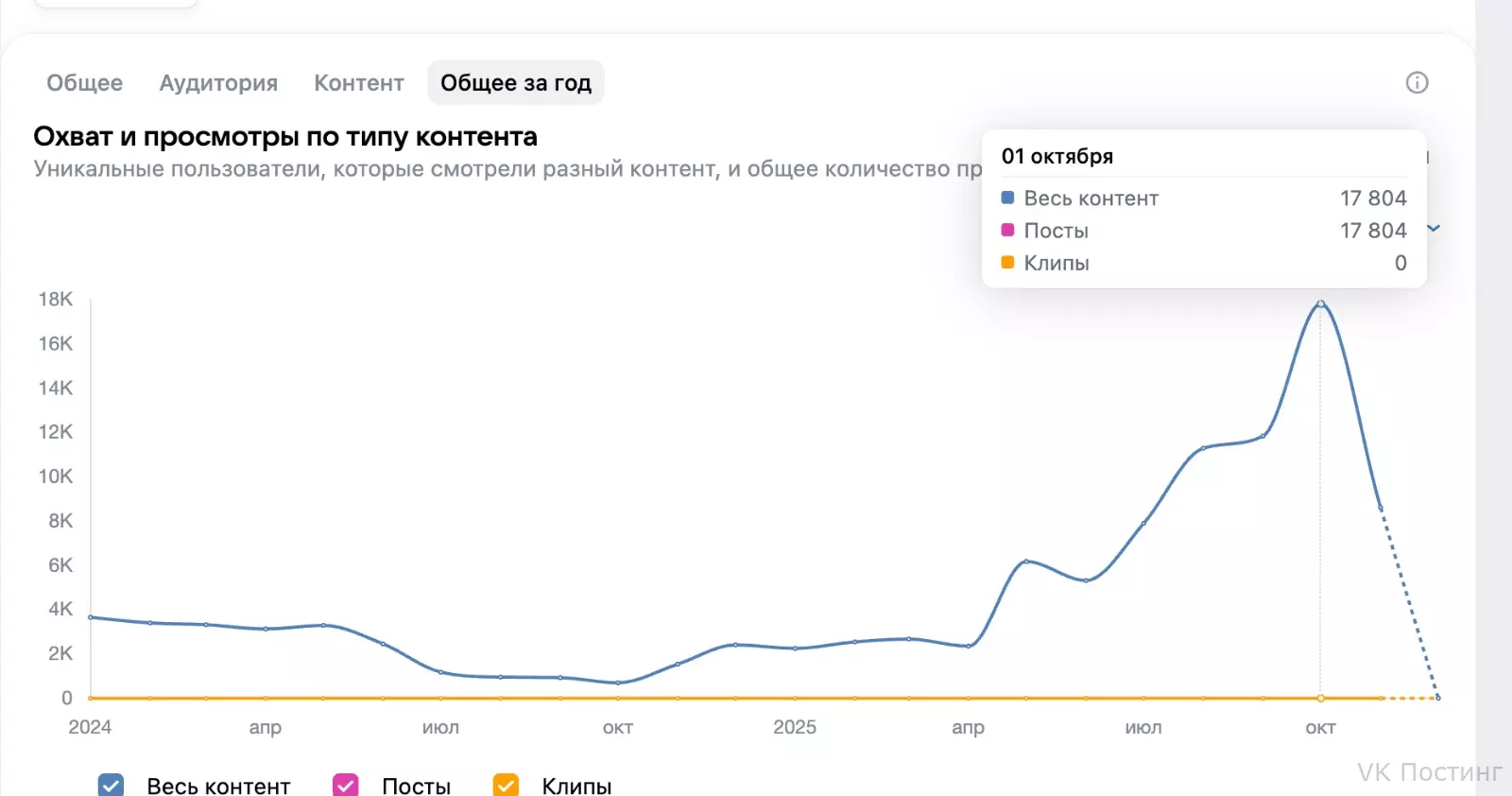Viewport: 1512px width, 796px height.
Task: Expand the chevron dropdown beside the tooltip
Action: click(1434, 228)
